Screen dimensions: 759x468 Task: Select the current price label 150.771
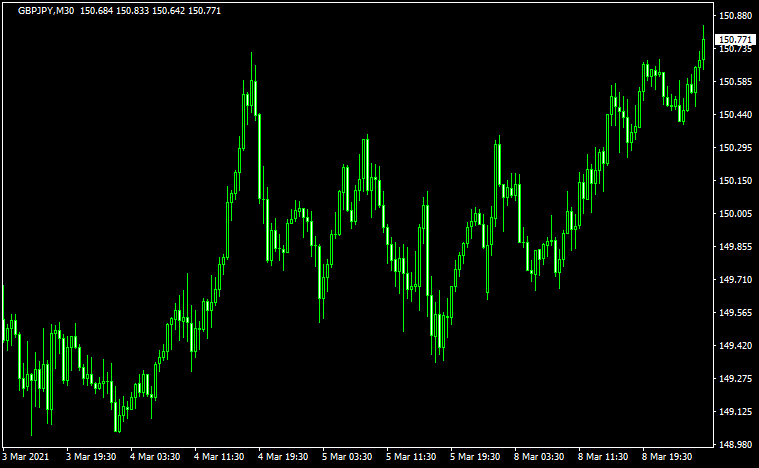tap(735, 39)
